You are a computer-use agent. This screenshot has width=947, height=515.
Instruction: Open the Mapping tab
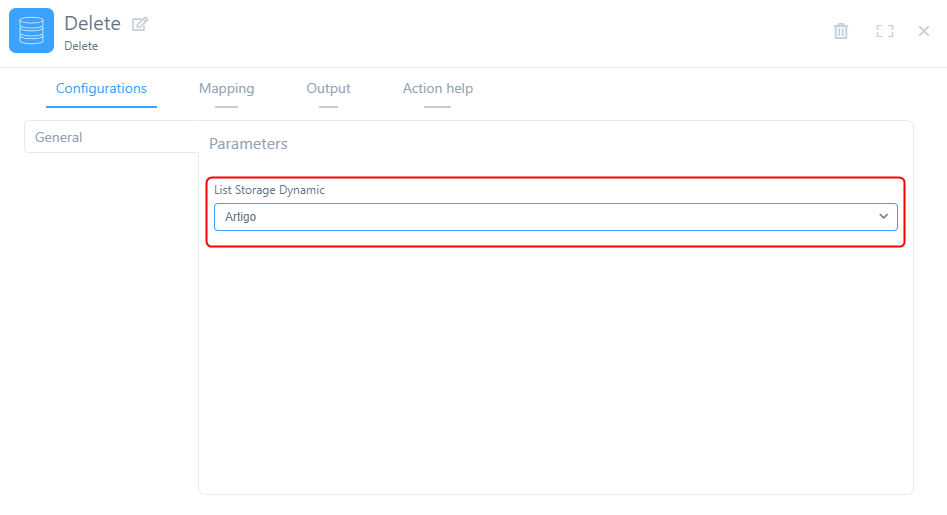[x=226, y=88]
